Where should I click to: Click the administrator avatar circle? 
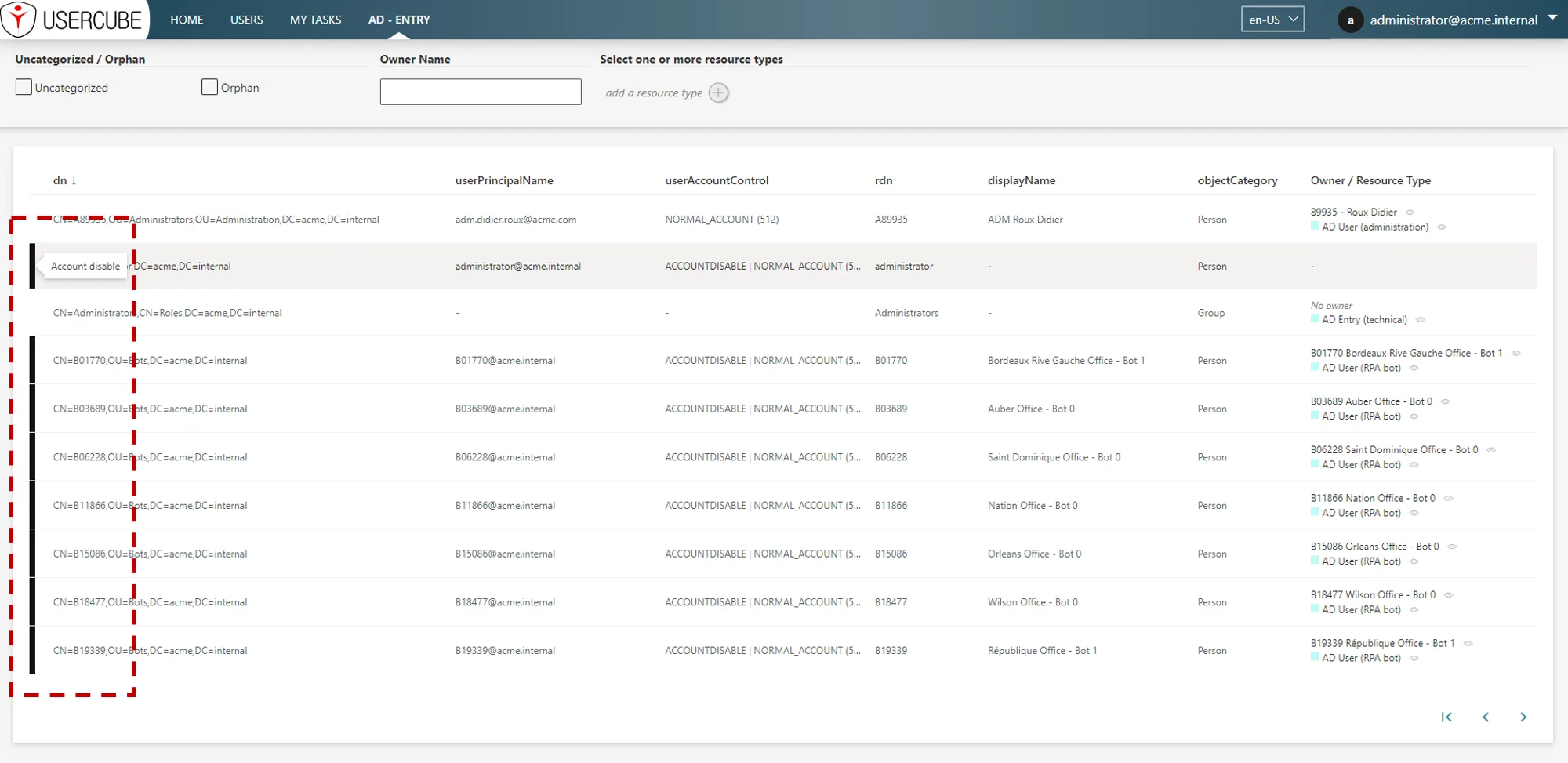coord(1350,20)
